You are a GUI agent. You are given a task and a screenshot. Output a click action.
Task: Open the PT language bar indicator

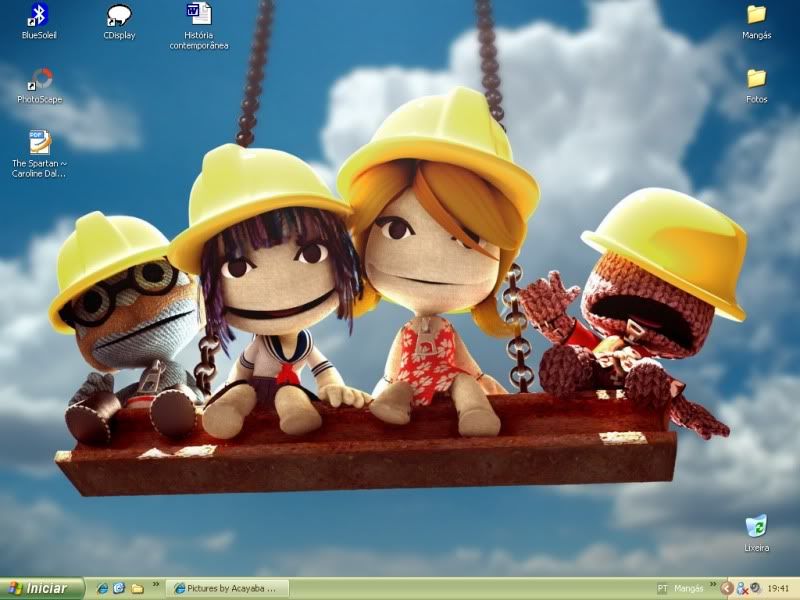(x=663, y=589)
